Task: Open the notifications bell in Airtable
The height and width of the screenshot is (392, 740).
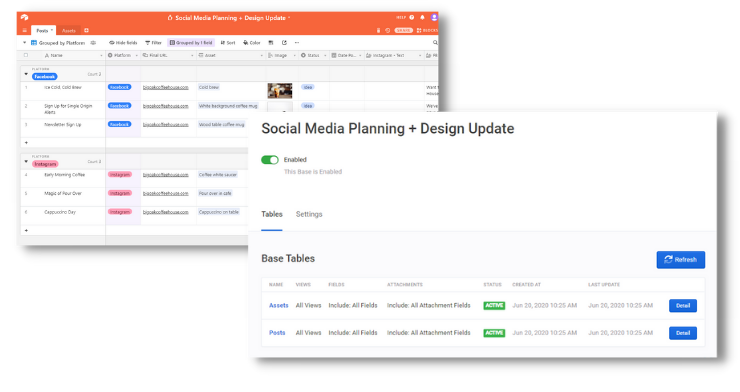Action: click(422, 17)
